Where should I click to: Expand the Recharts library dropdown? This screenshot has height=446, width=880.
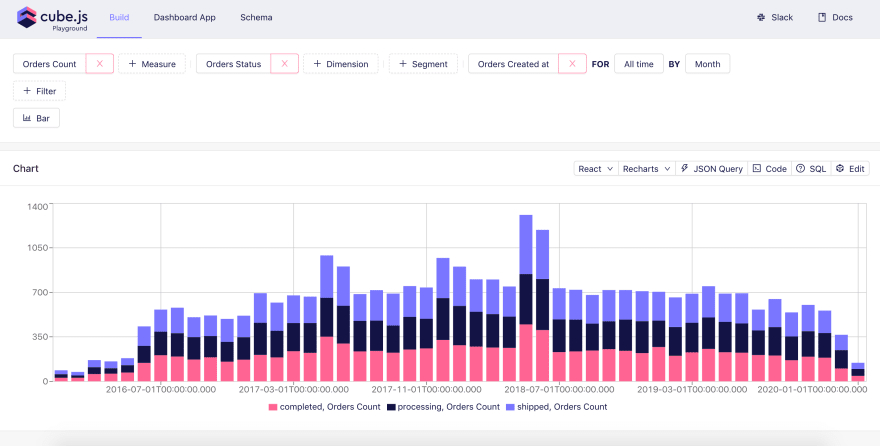coord(647,169)
